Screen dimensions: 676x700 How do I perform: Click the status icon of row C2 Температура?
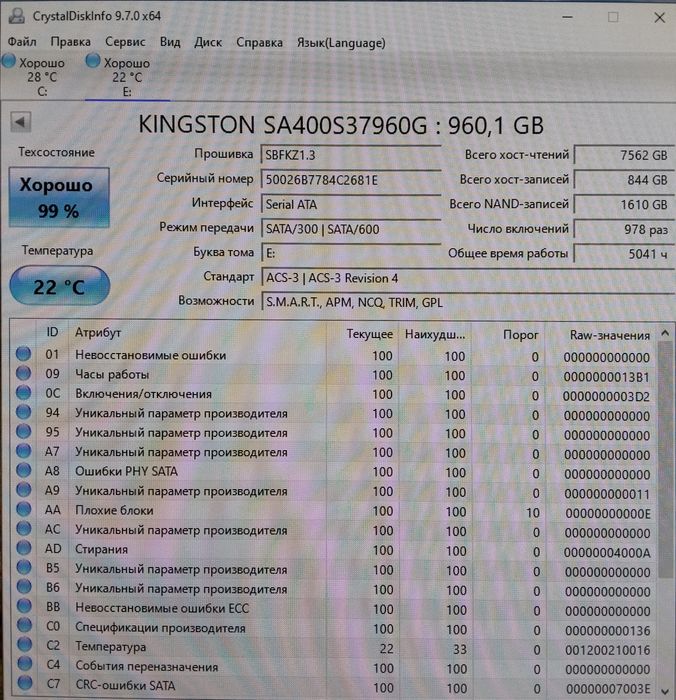(25, 645)
